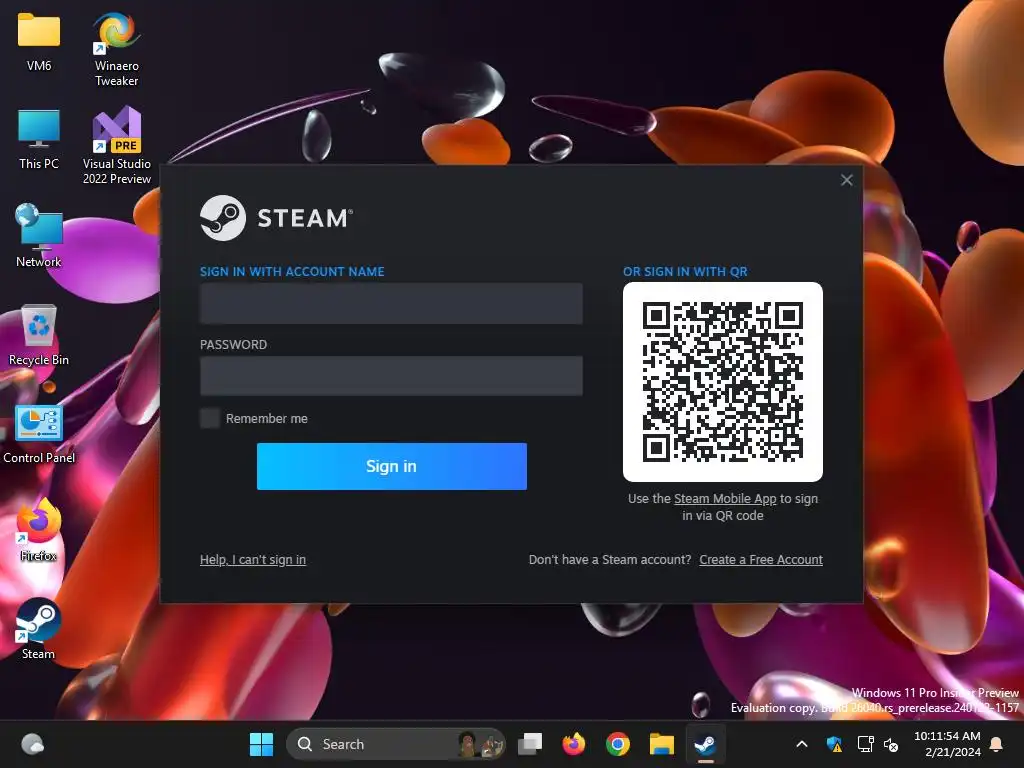Select the Firefox desktop shortcut
Image resolution: width=1024 pixels, height=768 pixels.
coord(39,530)
